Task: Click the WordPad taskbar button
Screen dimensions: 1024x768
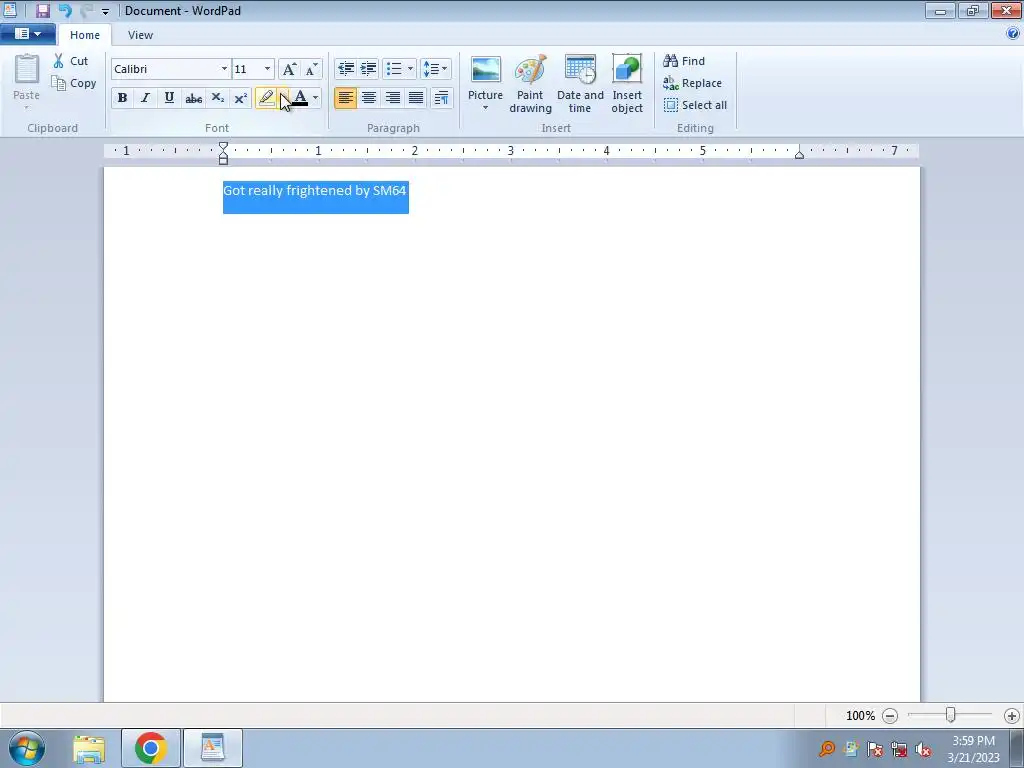Action: (213, 748)
